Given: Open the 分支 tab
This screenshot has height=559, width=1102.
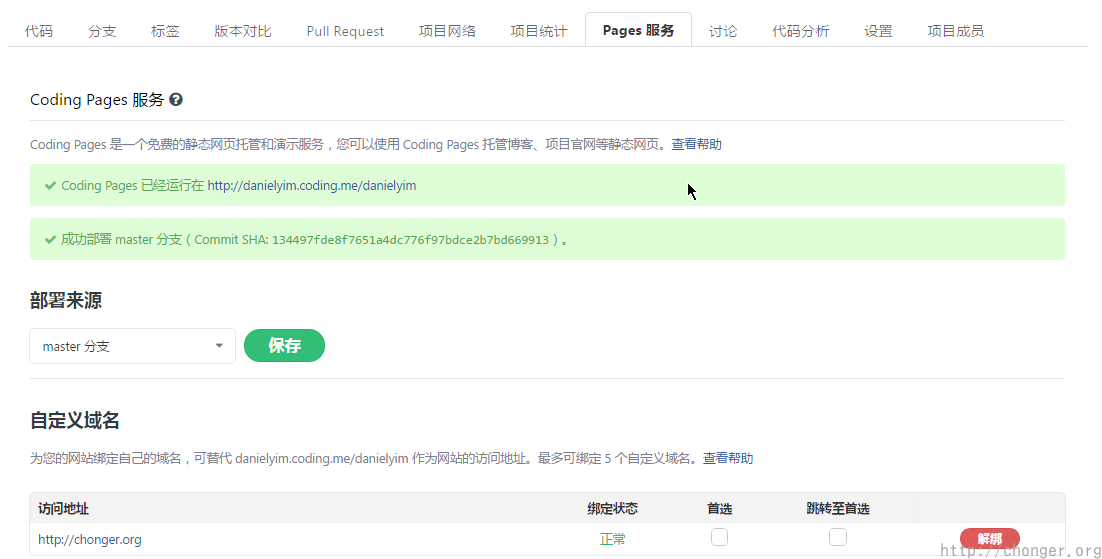Looking at the screenshot, I should (x=102, y=31).
